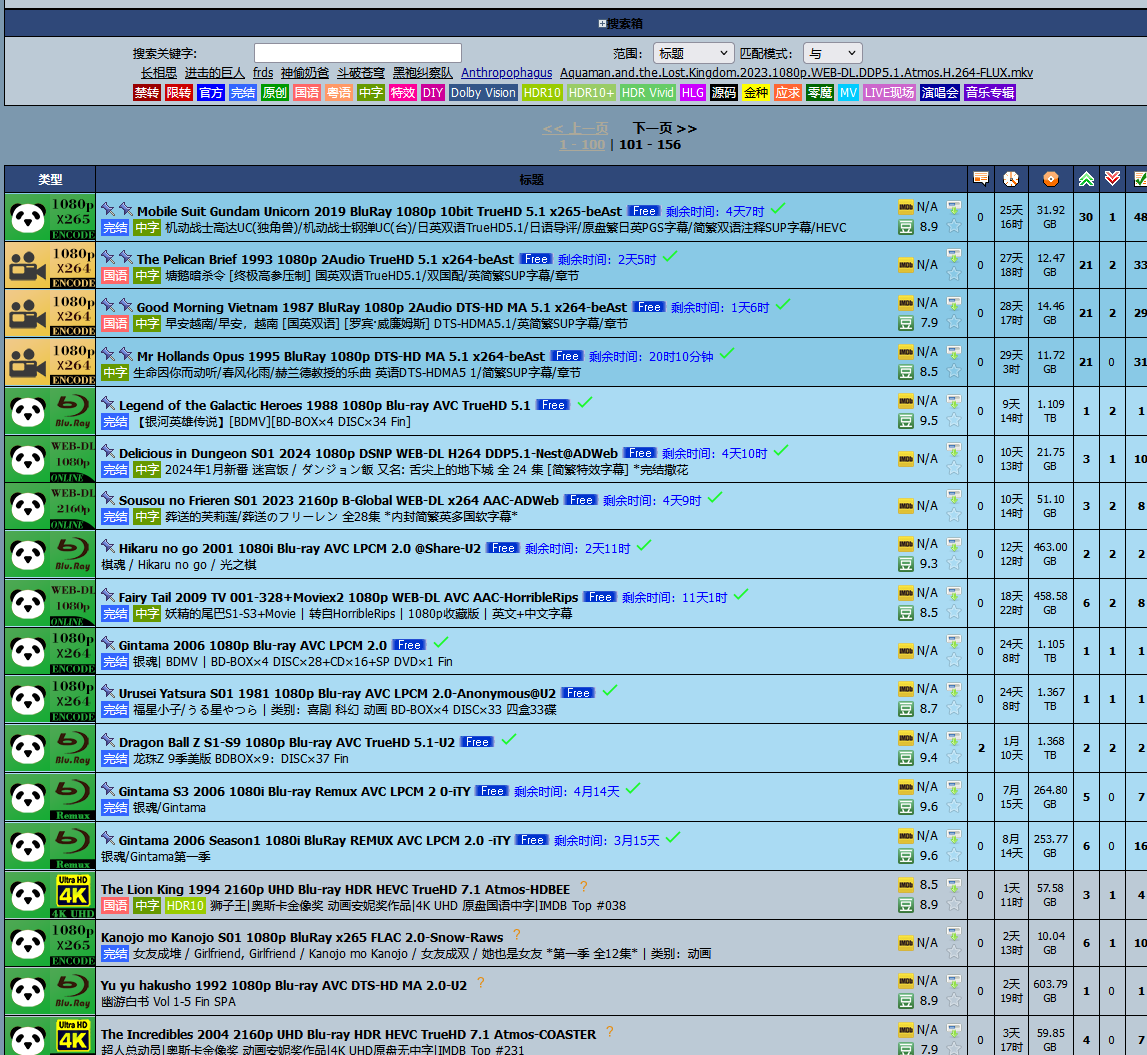
Task: Click the 458.58 GB size of Fairy Tail
Action: [1050, 603]
